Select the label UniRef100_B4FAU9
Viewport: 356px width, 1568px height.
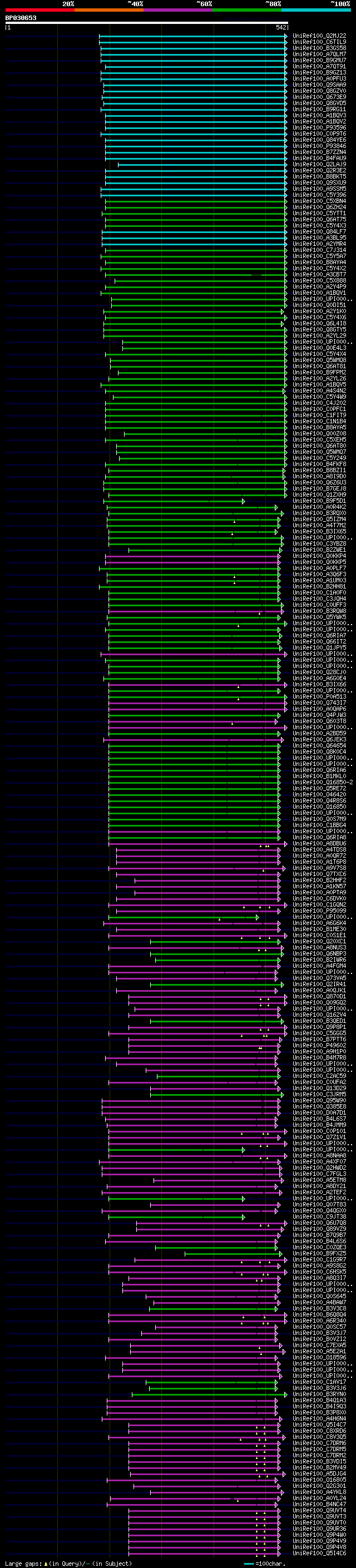coord(319,159)
